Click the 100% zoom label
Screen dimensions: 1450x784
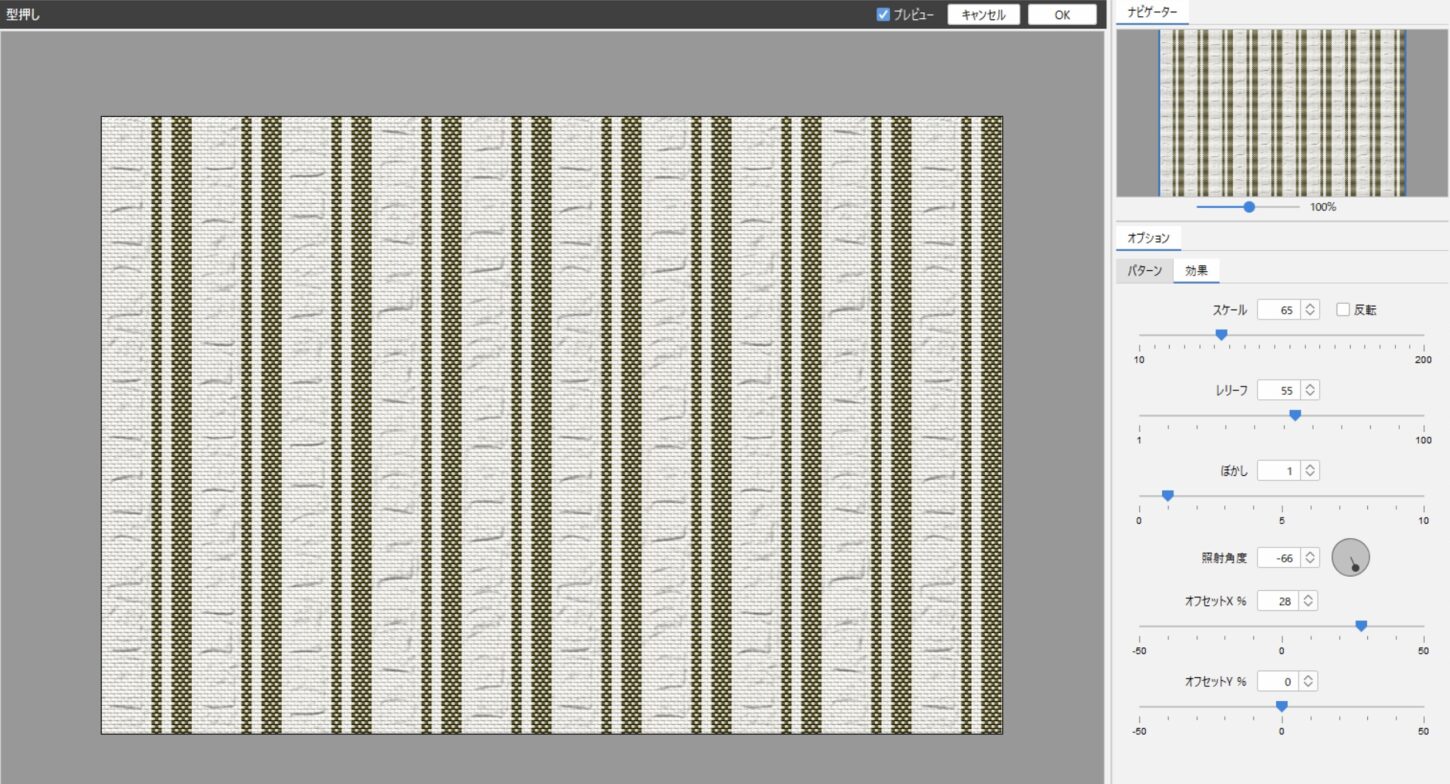(x=1322, y=207)
